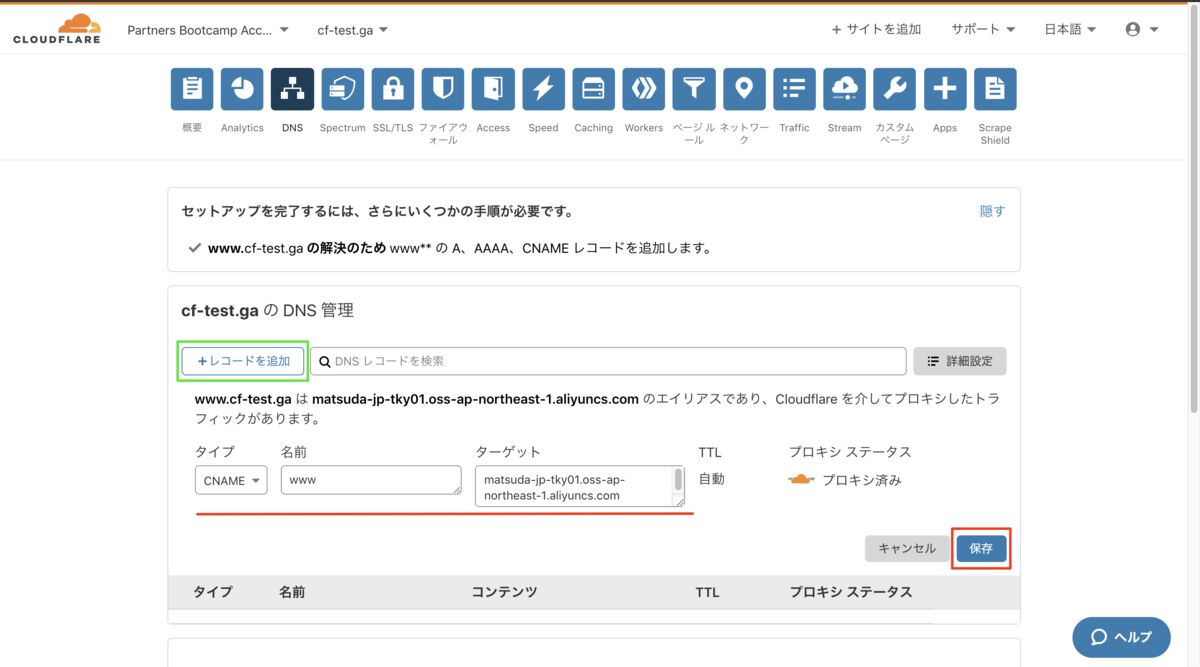
Task: Open the 日本語 language dropdown
Action: pyautogui.click(x=1070, y=30)
